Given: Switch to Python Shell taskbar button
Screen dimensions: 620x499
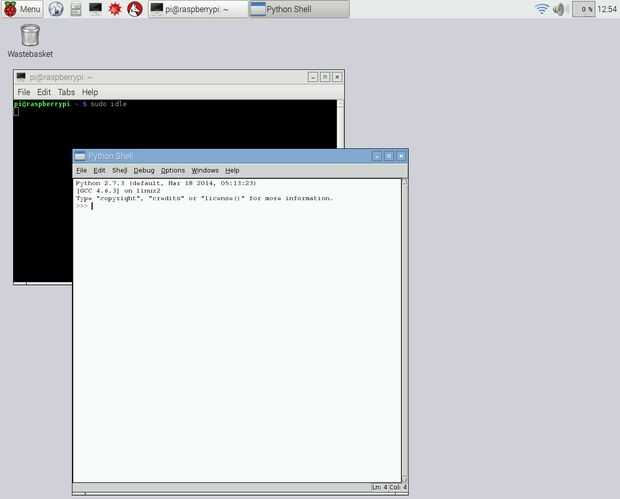Looking at the screenshot, I should [x=299, y=9].
